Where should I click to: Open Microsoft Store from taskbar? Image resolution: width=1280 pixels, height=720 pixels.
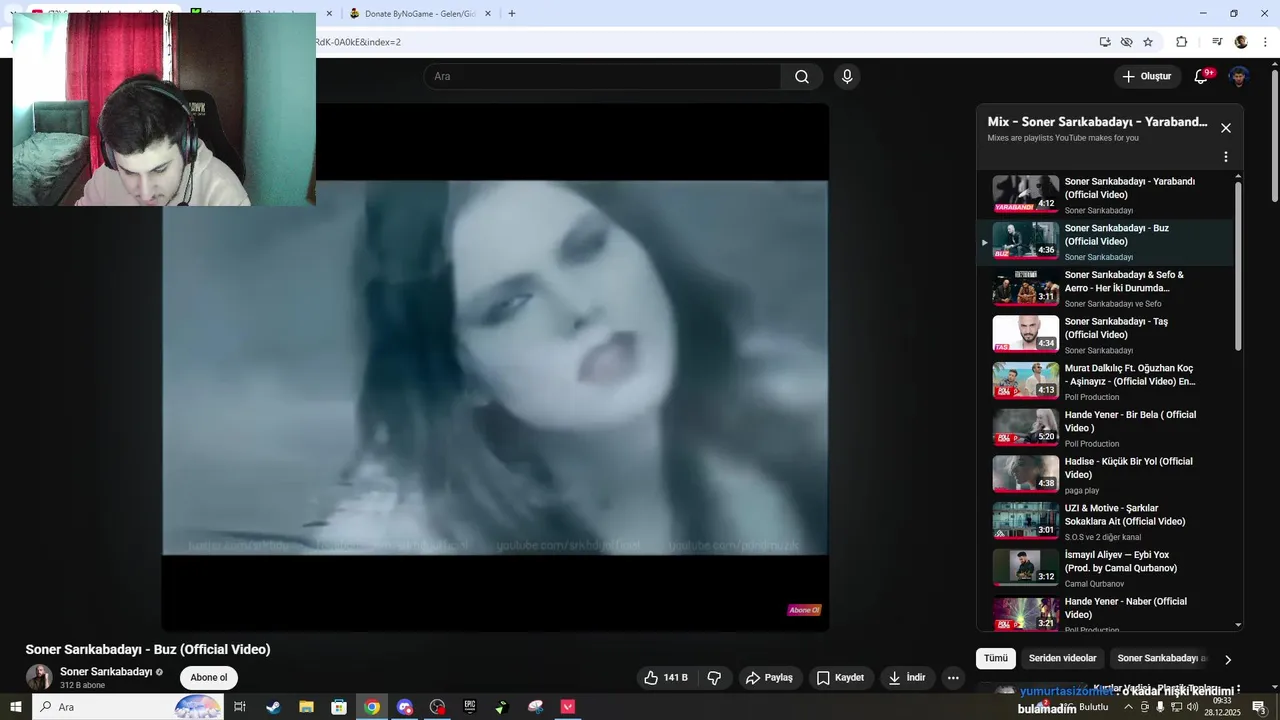click(339, 707)
